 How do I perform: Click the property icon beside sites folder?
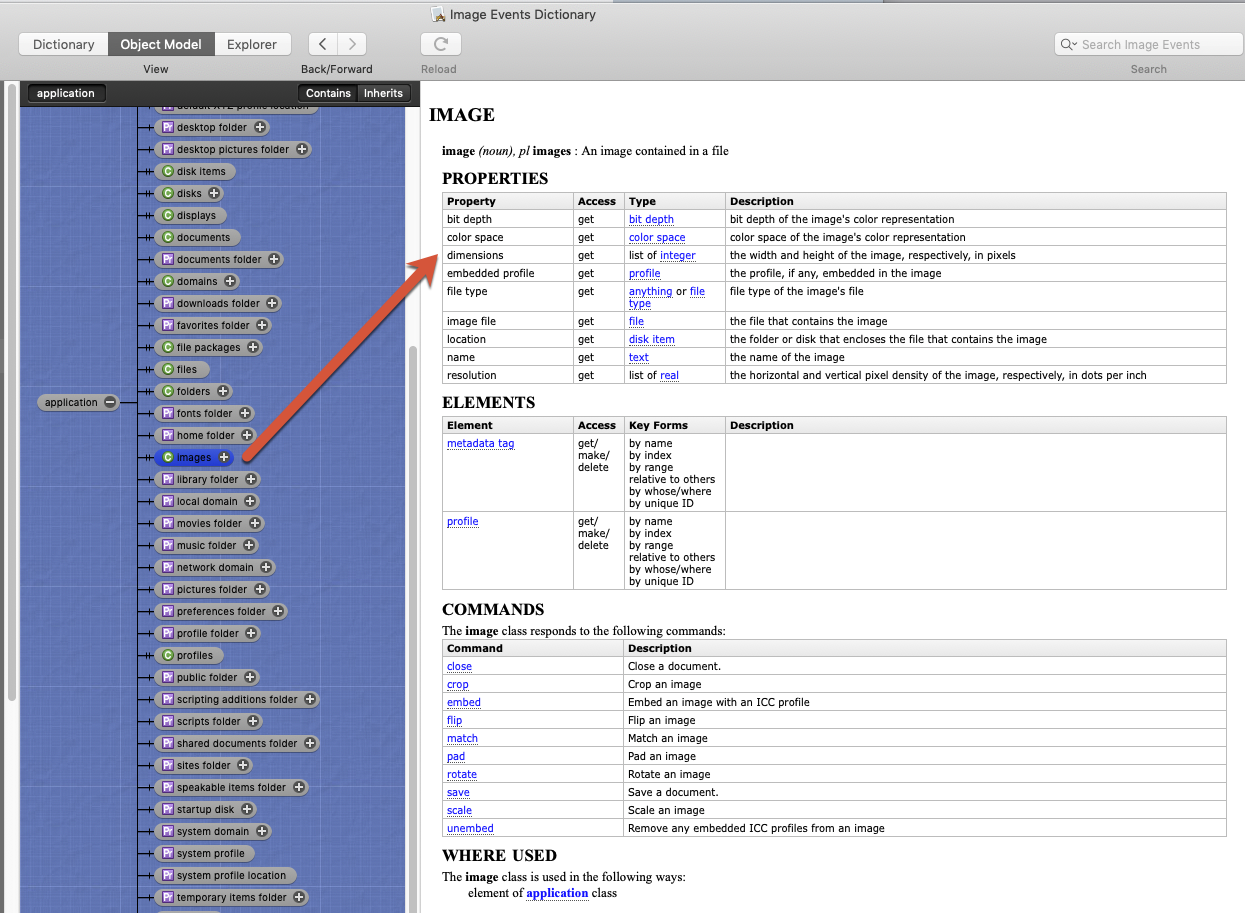tap(168, 766)
